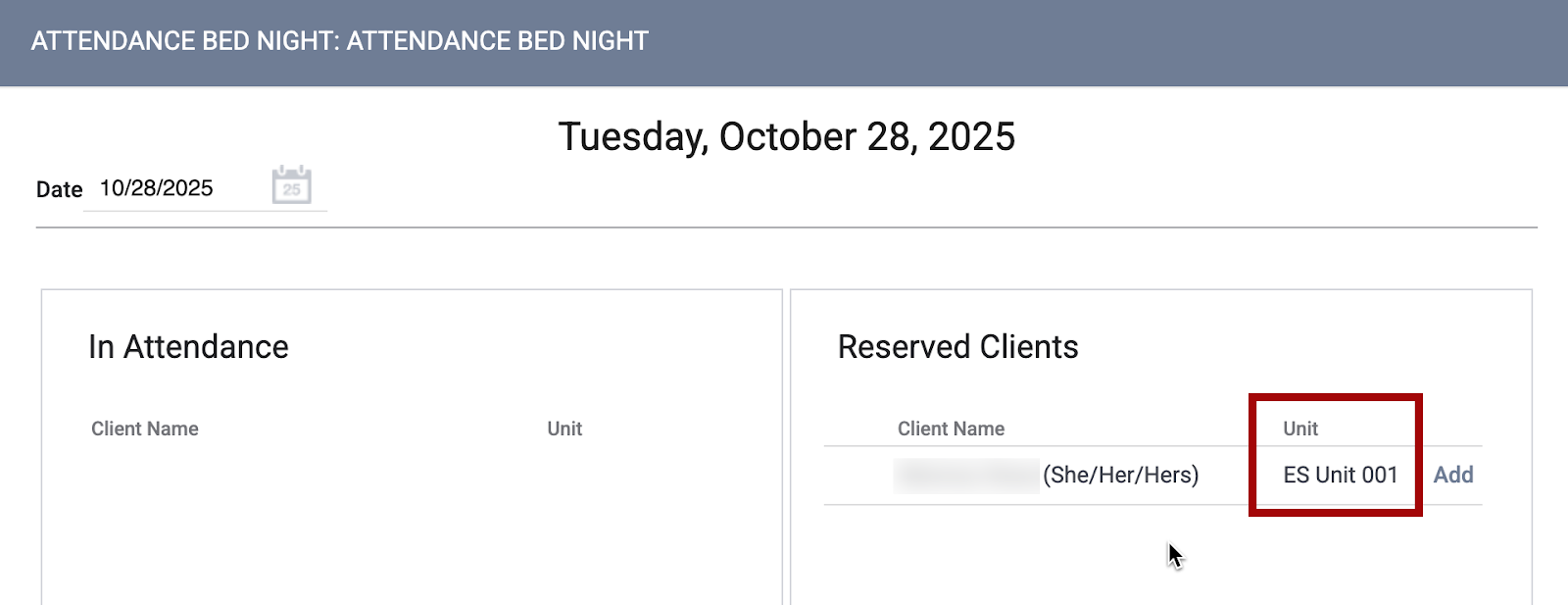This screenshot has width=1568, height=605.
Task: Click the Tuesday, October 28, 2025 heading
Action: [786, 137]
